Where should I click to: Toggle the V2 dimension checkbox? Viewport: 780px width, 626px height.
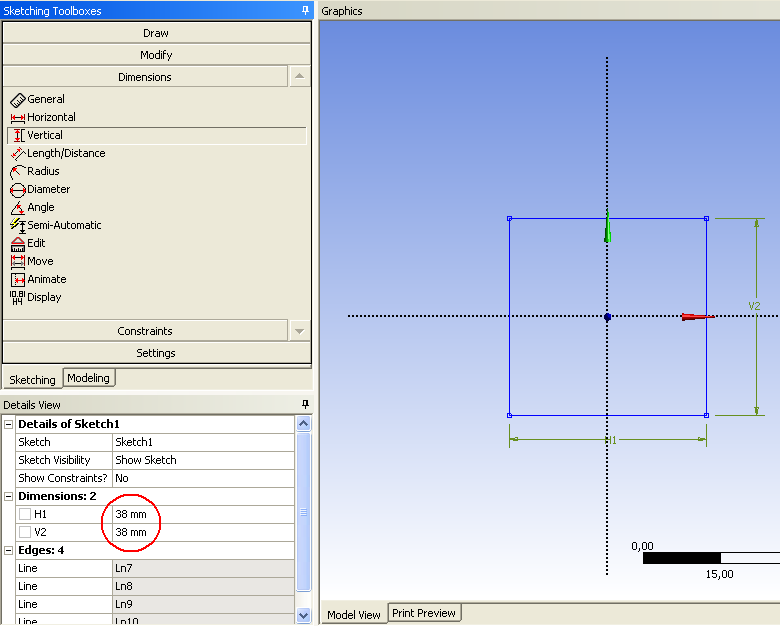click(25, 532)
